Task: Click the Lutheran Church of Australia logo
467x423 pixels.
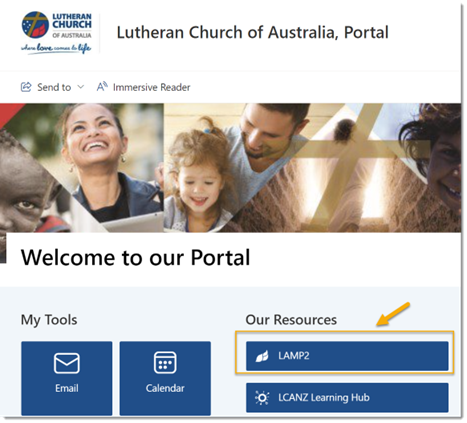Action: point(56,33)
